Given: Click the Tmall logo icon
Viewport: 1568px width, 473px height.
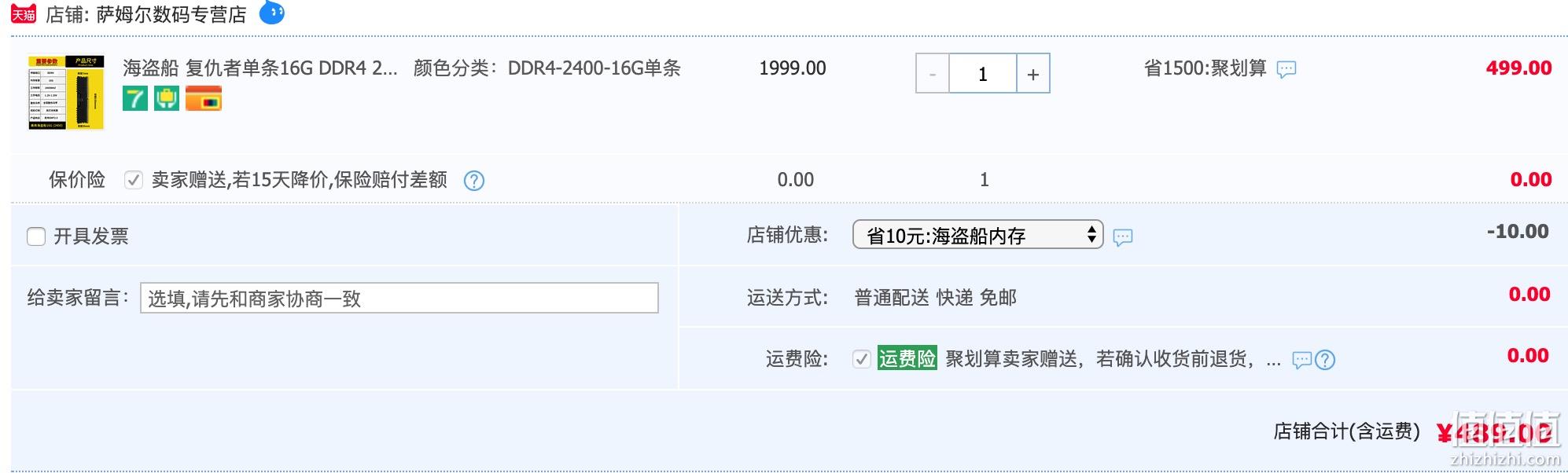Looking at the screenshot, I should click(24, 13).
